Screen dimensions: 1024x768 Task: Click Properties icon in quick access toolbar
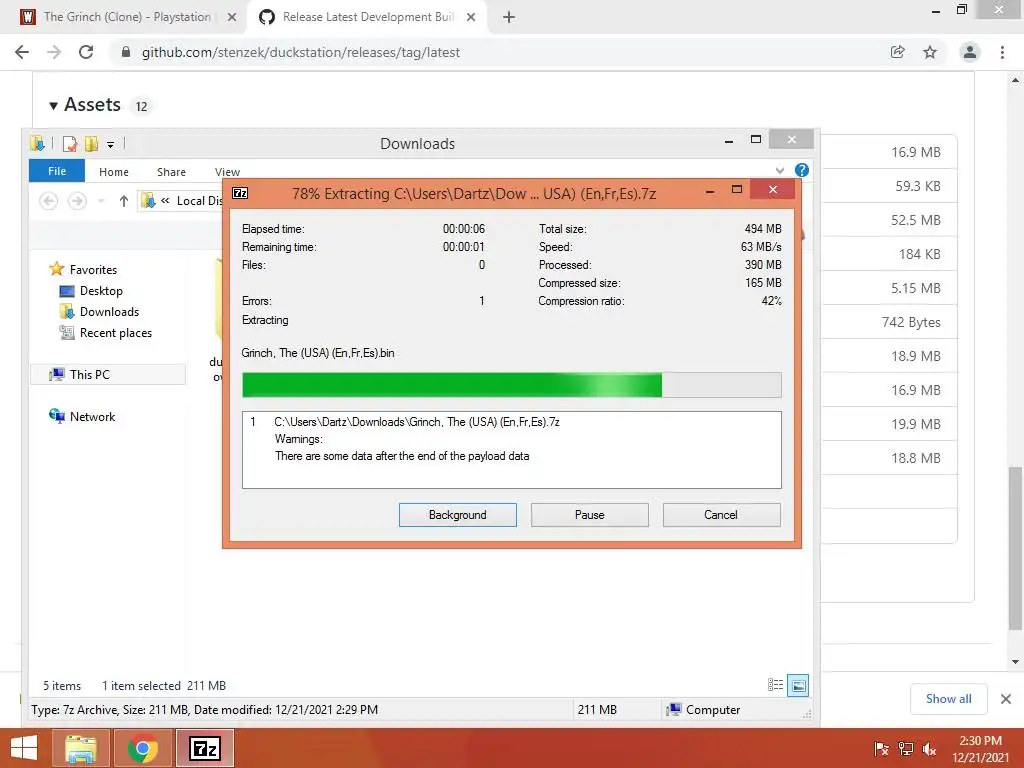point(69,144)
